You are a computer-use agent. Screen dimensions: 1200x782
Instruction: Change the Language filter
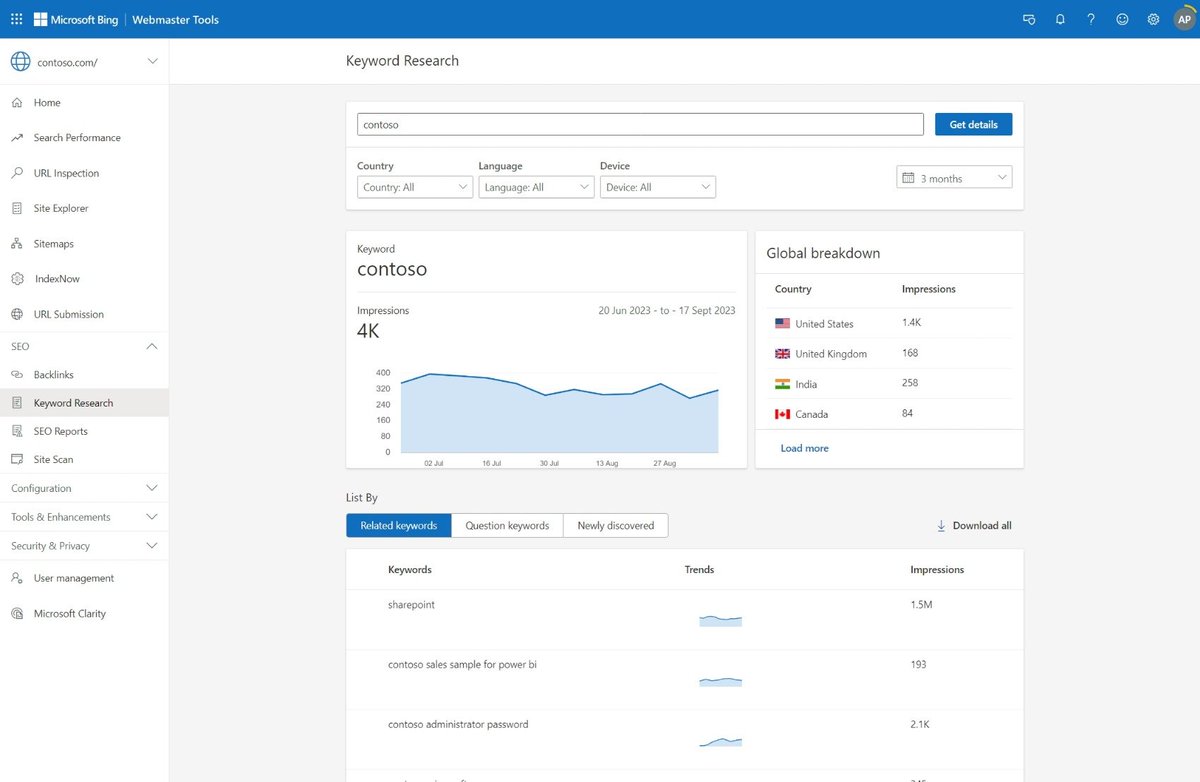[x=536, y=186]
